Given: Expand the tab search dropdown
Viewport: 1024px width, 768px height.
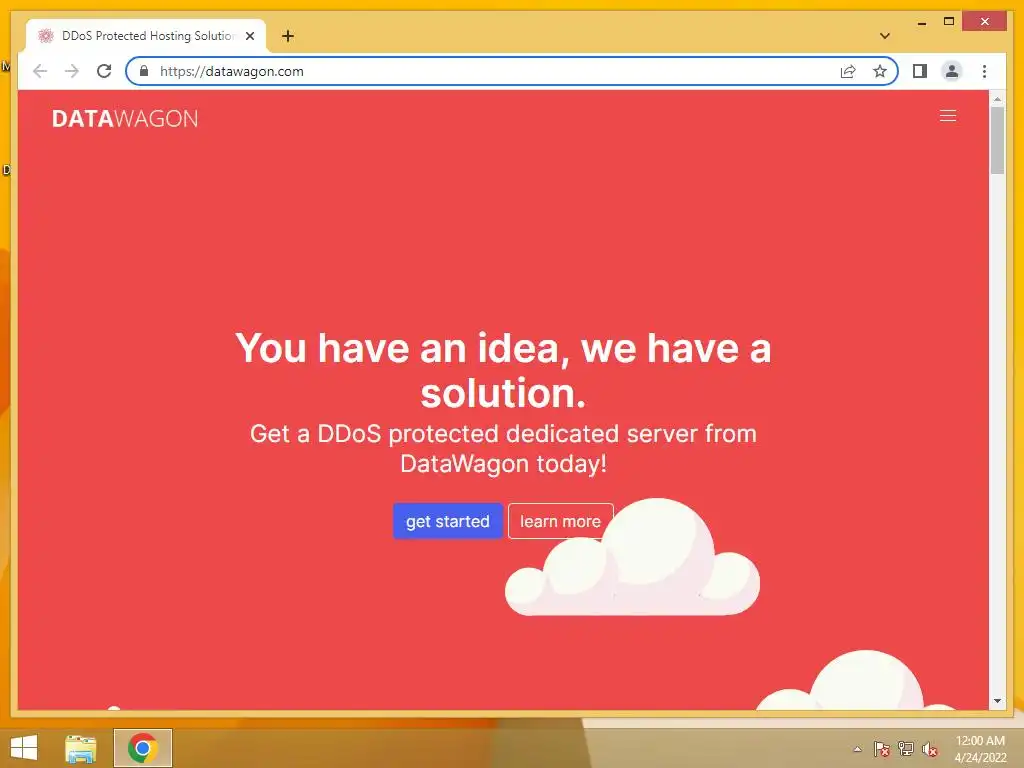Looking at the screenshot, I should [x=885, y=36].
